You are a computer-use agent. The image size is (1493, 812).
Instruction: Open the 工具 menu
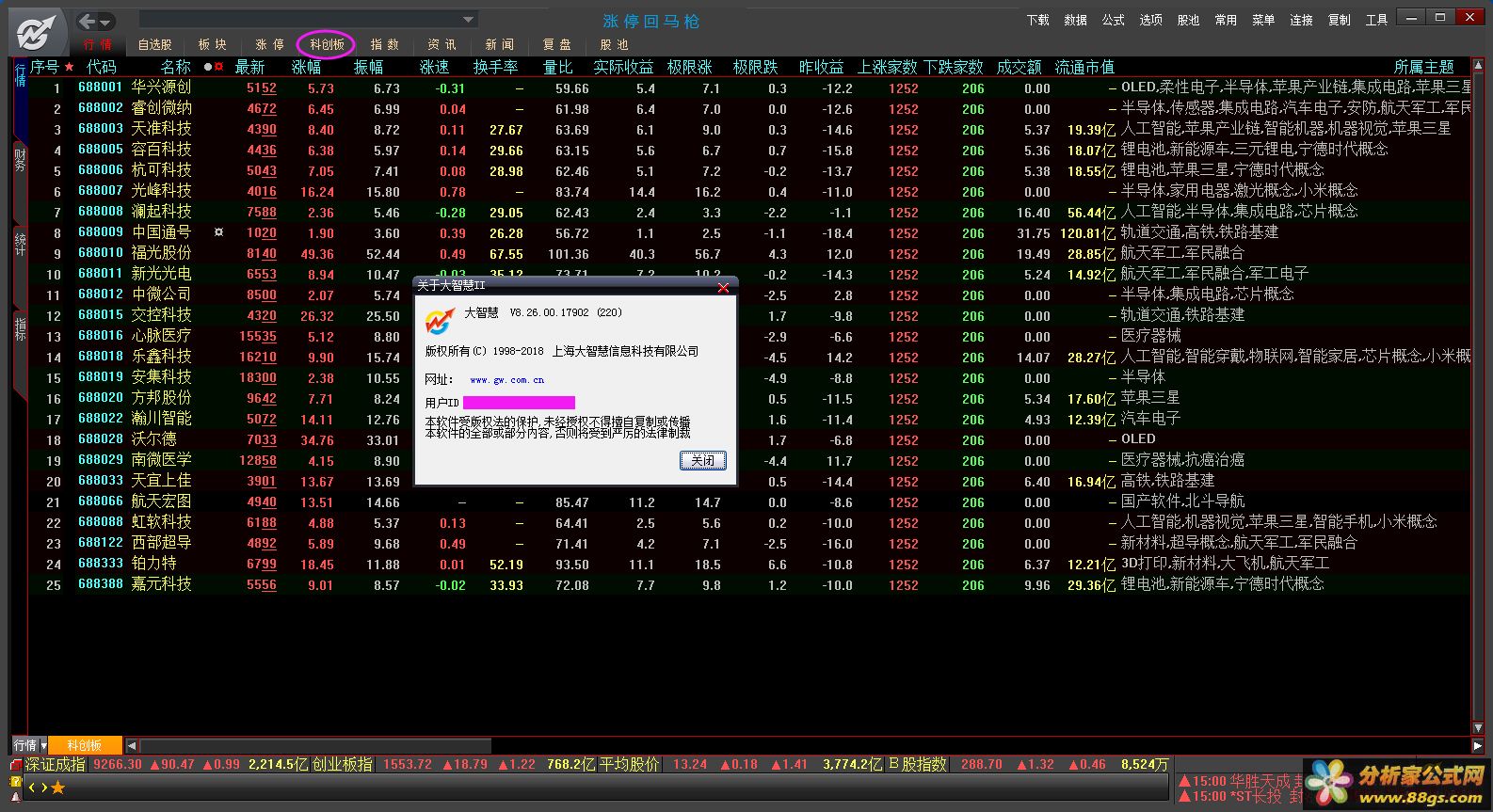[1376, 20]
